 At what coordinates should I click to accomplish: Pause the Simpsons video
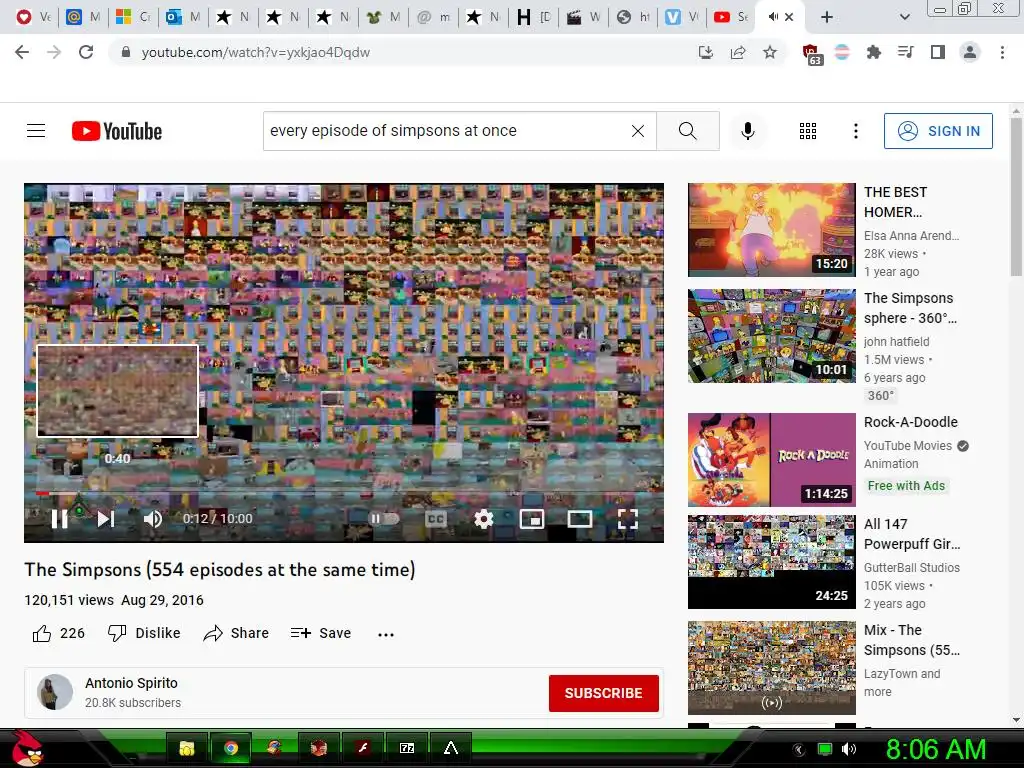click(x=59, y=519)
